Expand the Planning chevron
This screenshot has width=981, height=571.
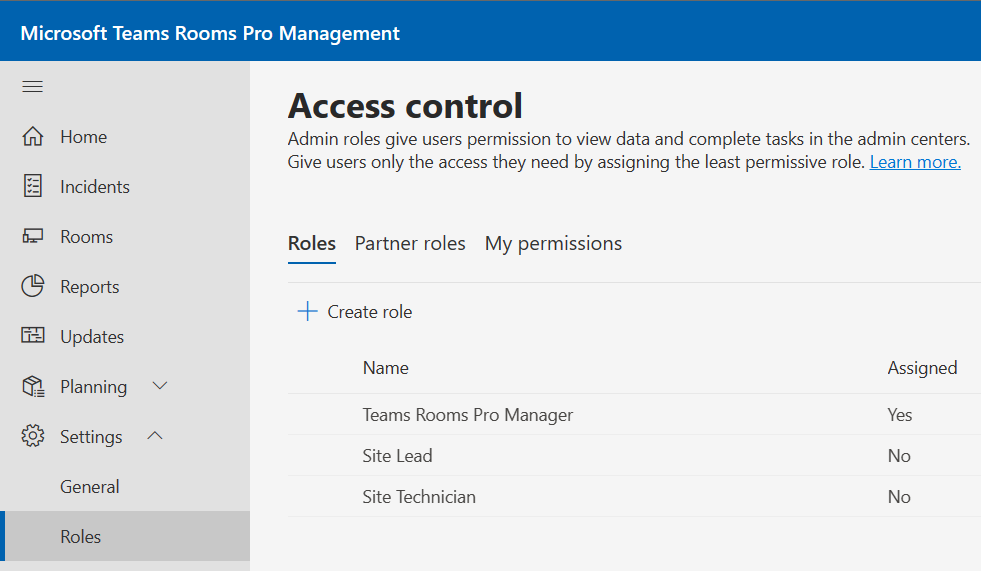[x=159, y=386]
